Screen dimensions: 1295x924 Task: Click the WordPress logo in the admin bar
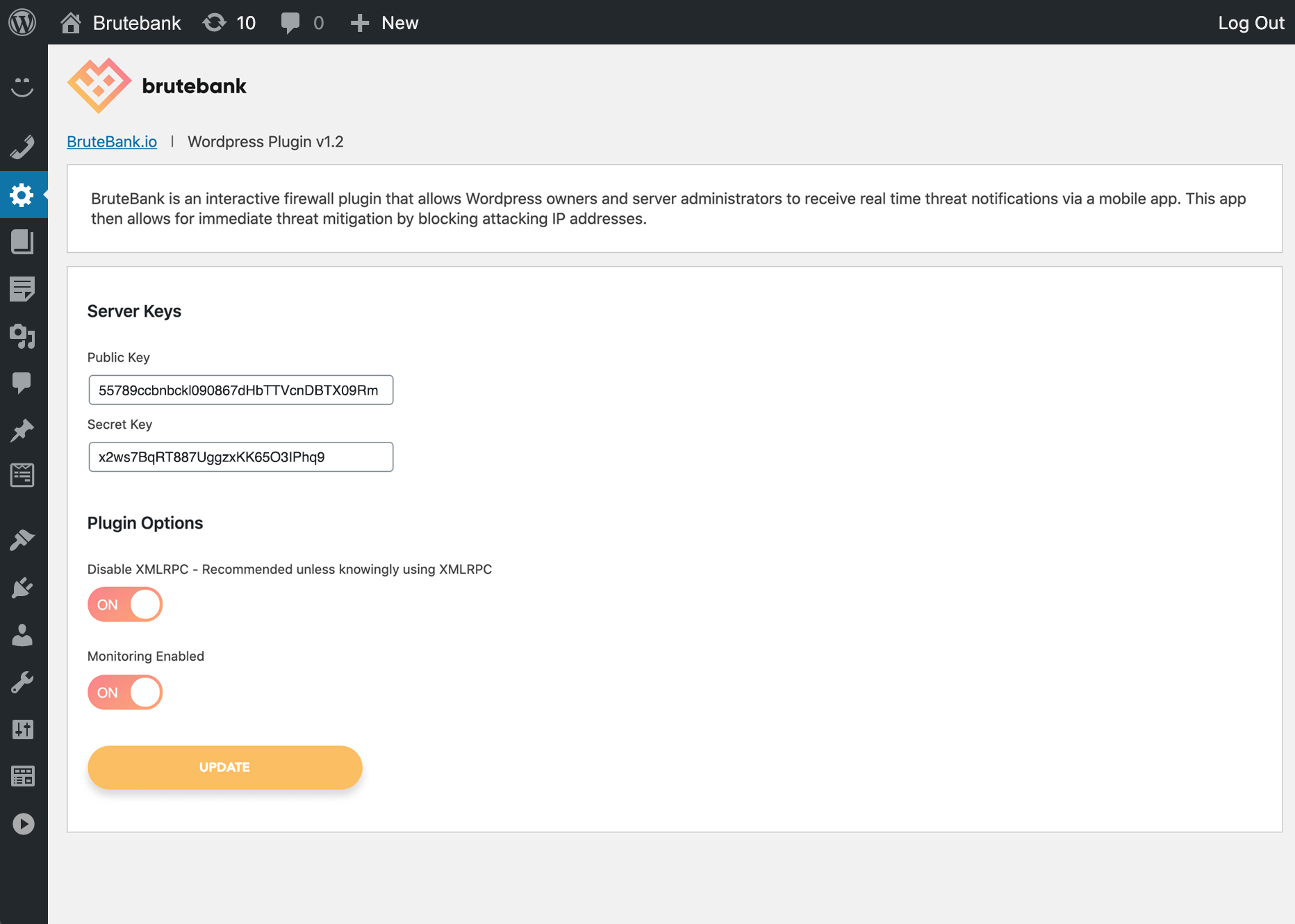click(x=22, y=22)
